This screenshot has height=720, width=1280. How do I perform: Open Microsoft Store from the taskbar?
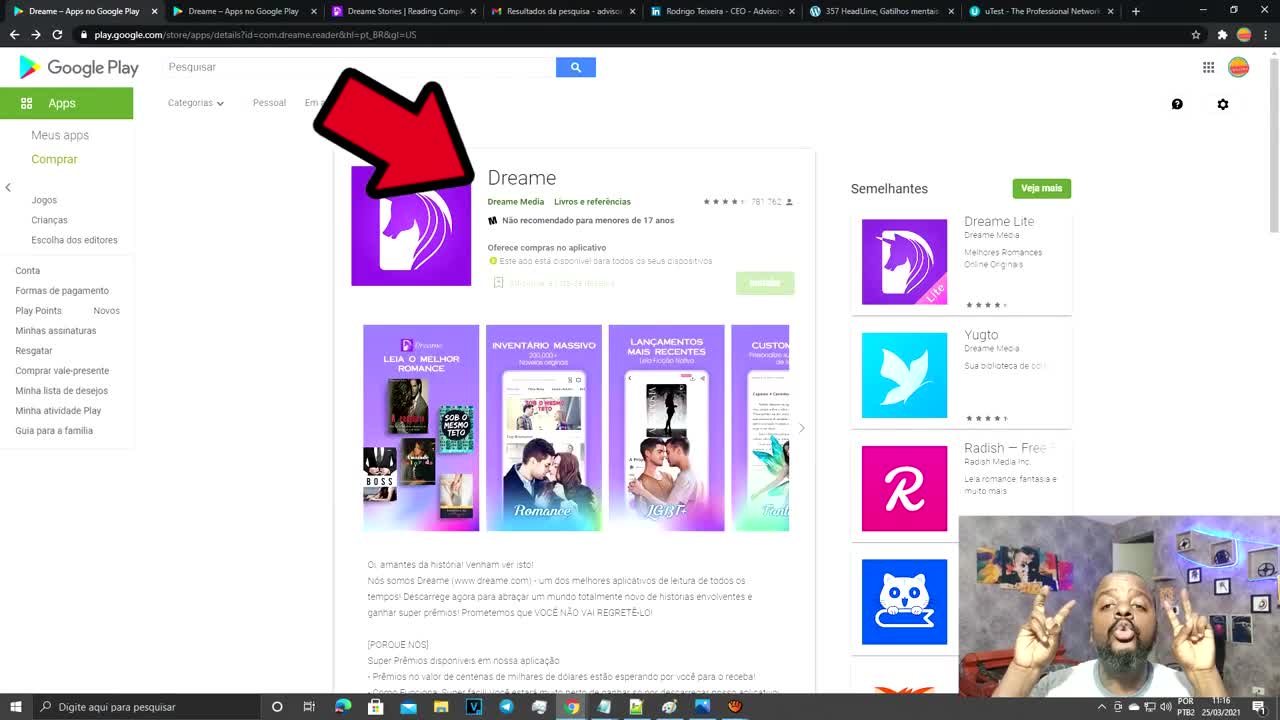[x=375, y=707]
